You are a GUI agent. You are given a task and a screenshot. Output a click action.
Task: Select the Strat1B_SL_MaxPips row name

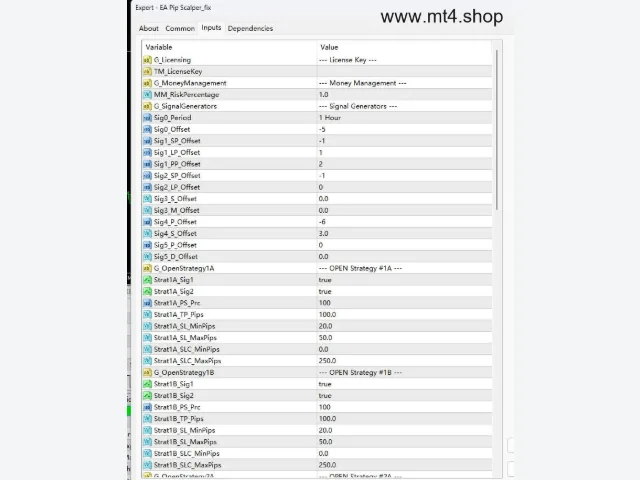click(x=185, y=442)
